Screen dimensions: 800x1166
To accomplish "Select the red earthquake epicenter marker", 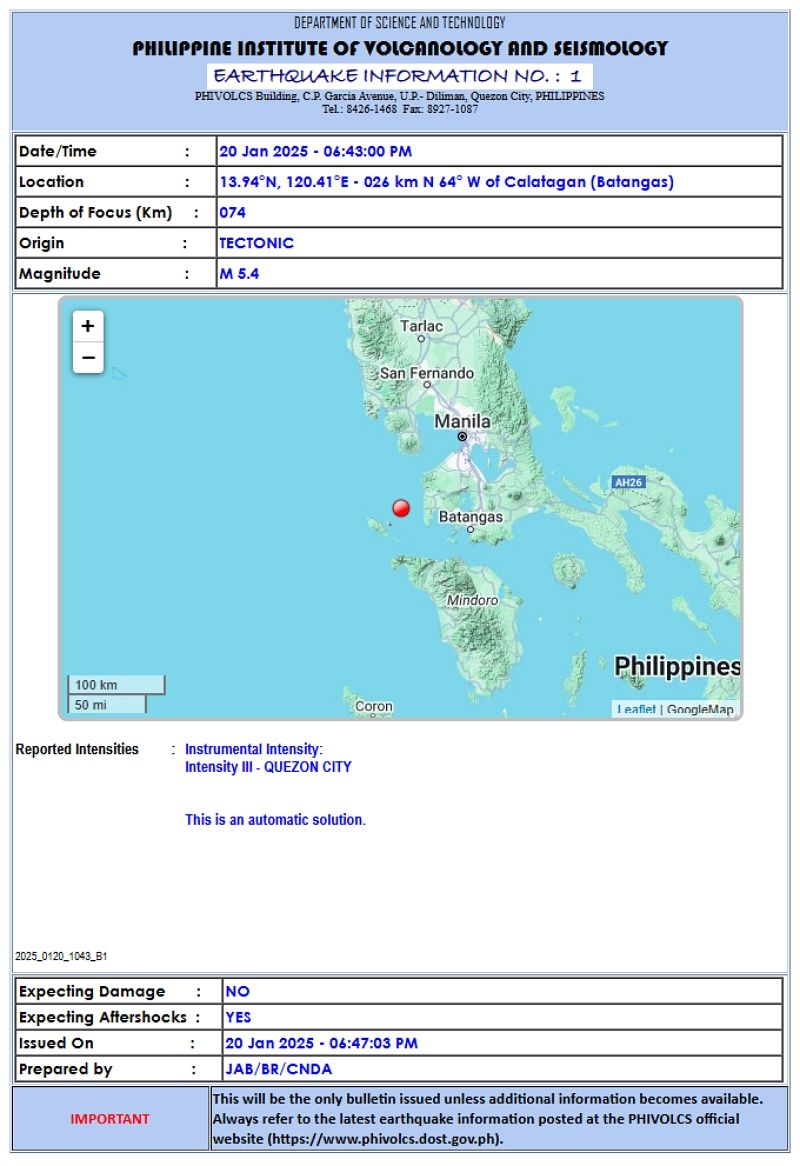I will [399, 508].
